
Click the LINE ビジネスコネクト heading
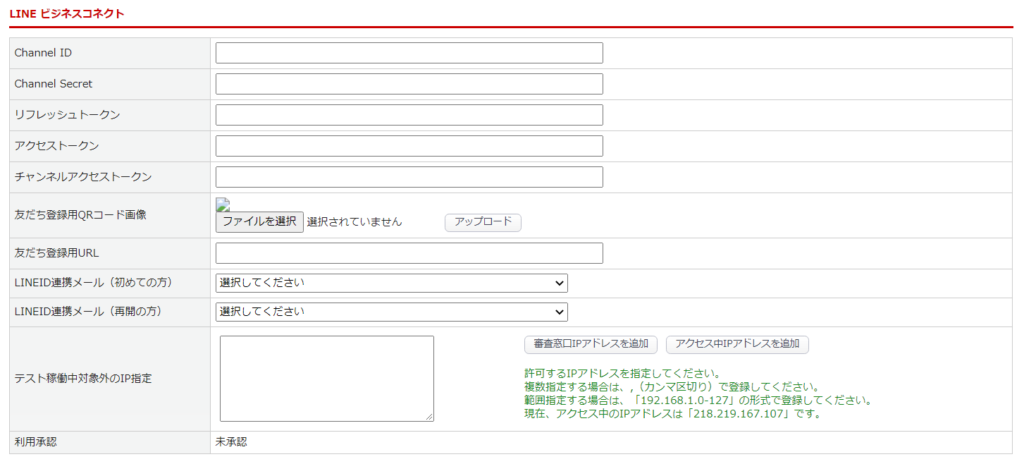(x=67, y=13)
